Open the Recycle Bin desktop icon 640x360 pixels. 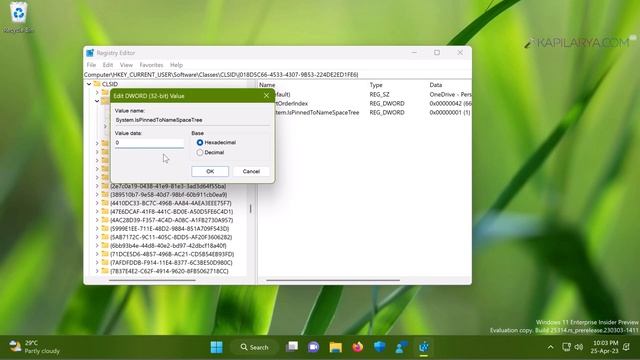(x=18, y=17)
